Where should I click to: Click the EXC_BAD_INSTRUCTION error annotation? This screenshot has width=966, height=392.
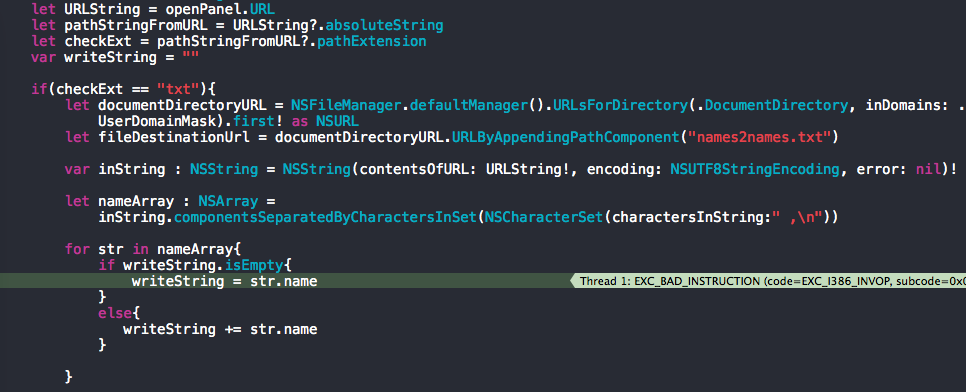pyautogui.click(x=768, y=281)
